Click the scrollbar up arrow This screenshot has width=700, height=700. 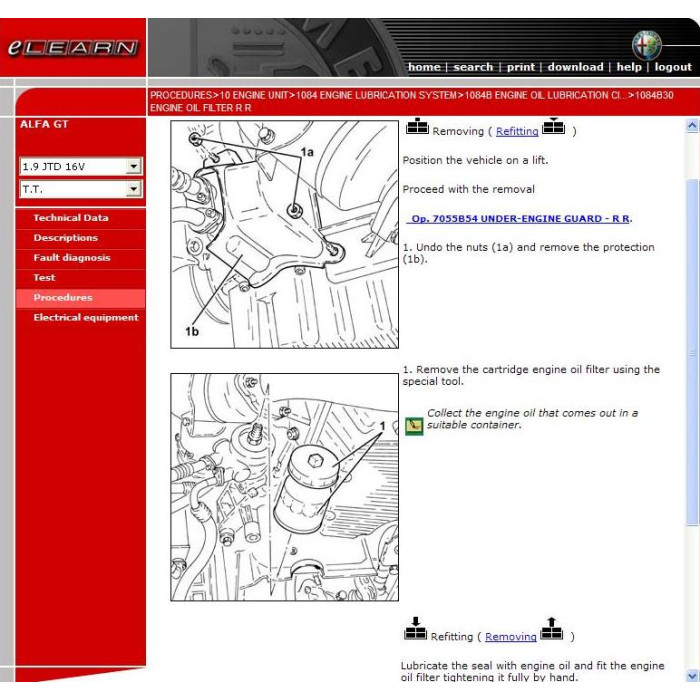click(x=692, y=126)
